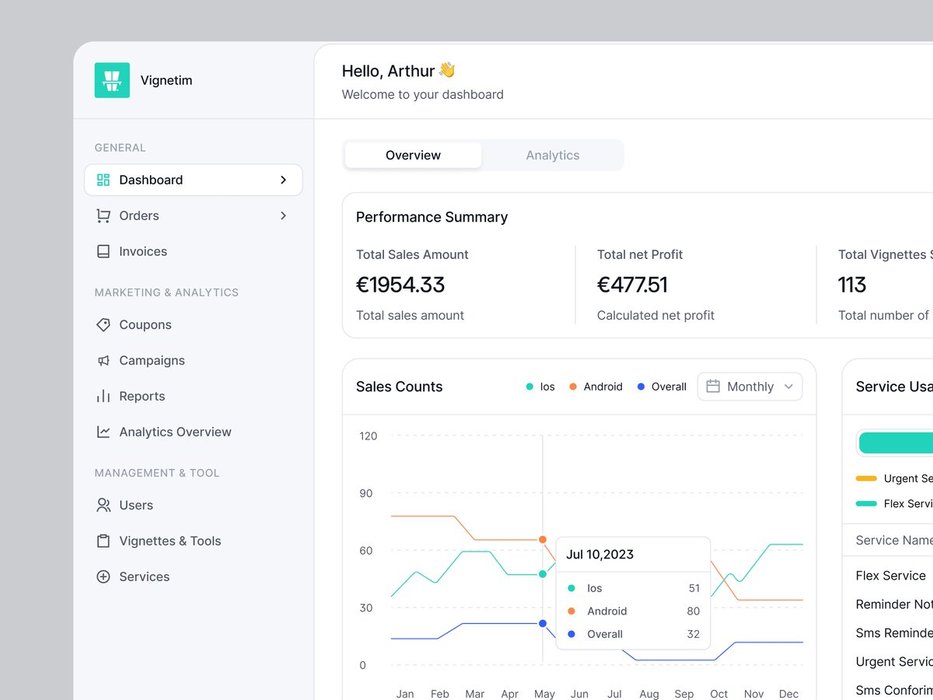
Task: Open Analytics Overview in the sidebar
Action: coord(175,432)
